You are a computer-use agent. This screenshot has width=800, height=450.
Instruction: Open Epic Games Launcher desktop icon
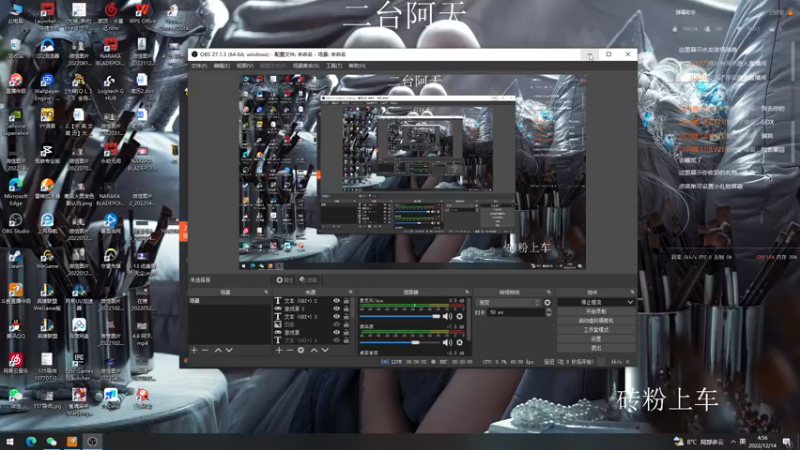[x=79, y=366]
